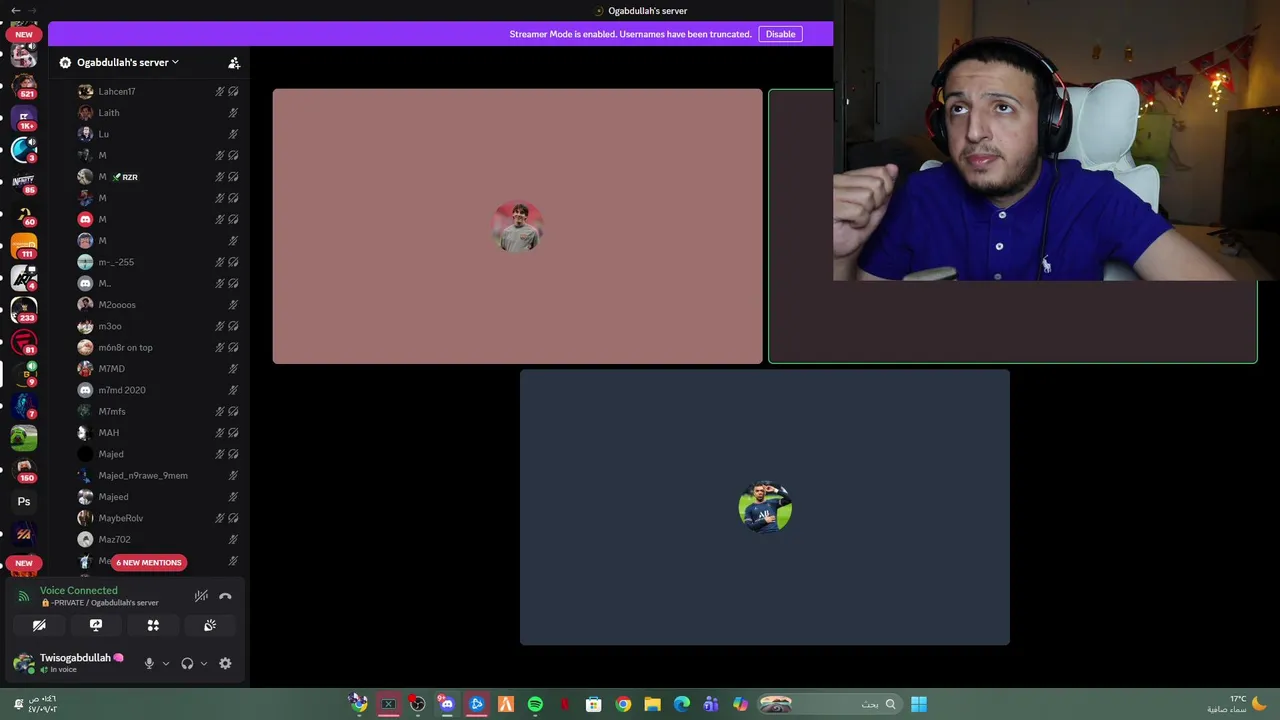Open the server with 521 badge

coord(24,86)
